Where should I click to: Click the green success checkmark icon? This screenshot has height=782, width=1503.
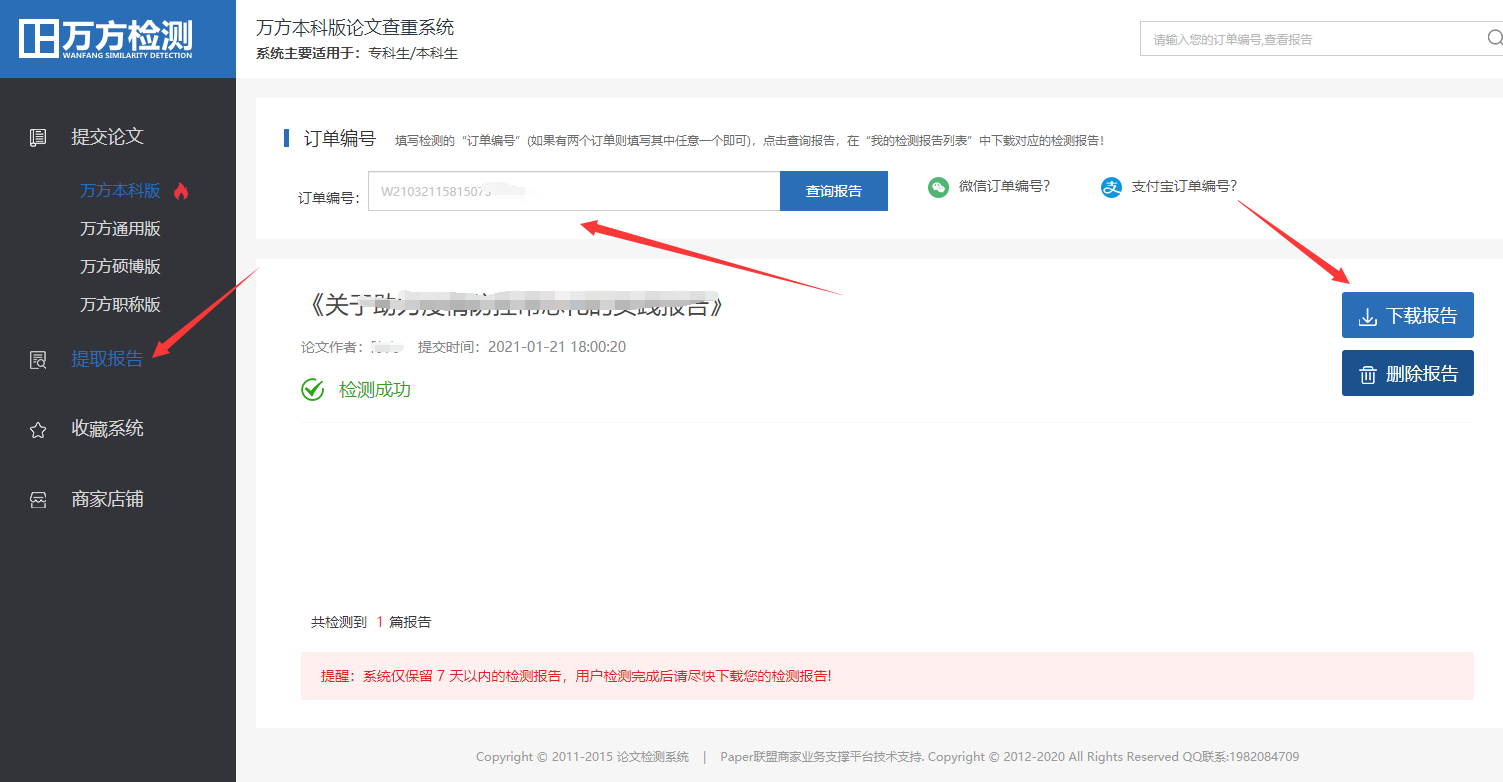point(313,389)
